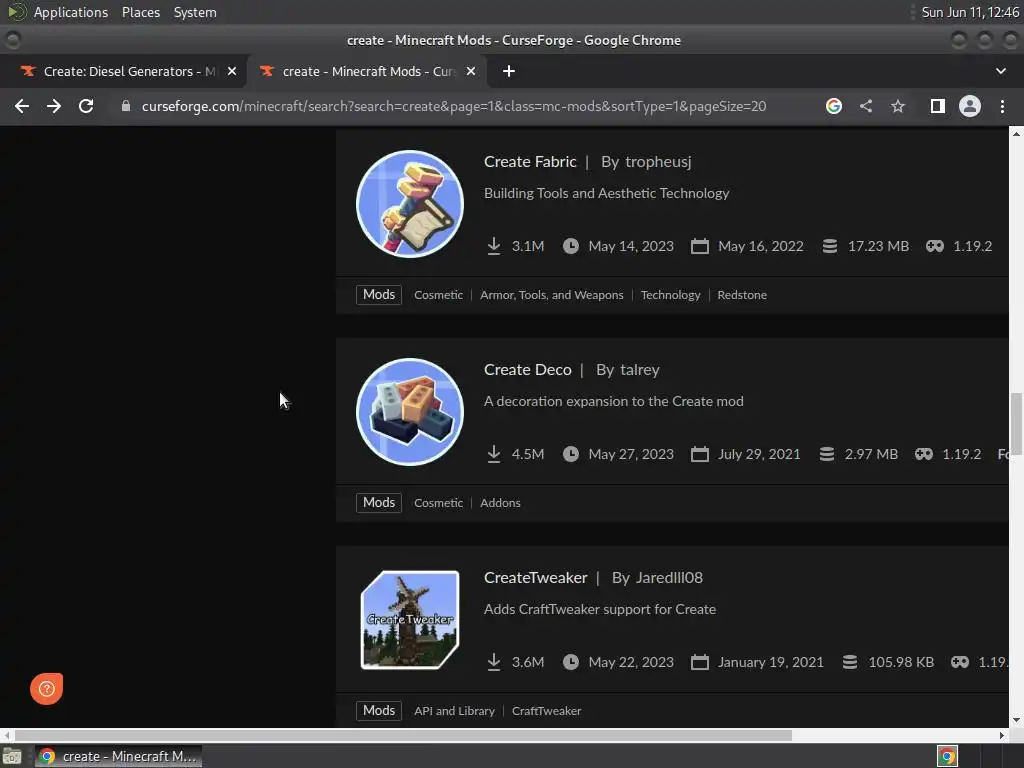Open Create Fabric mod thumbnail
1024x768 pixels.
tap(410, 204)
